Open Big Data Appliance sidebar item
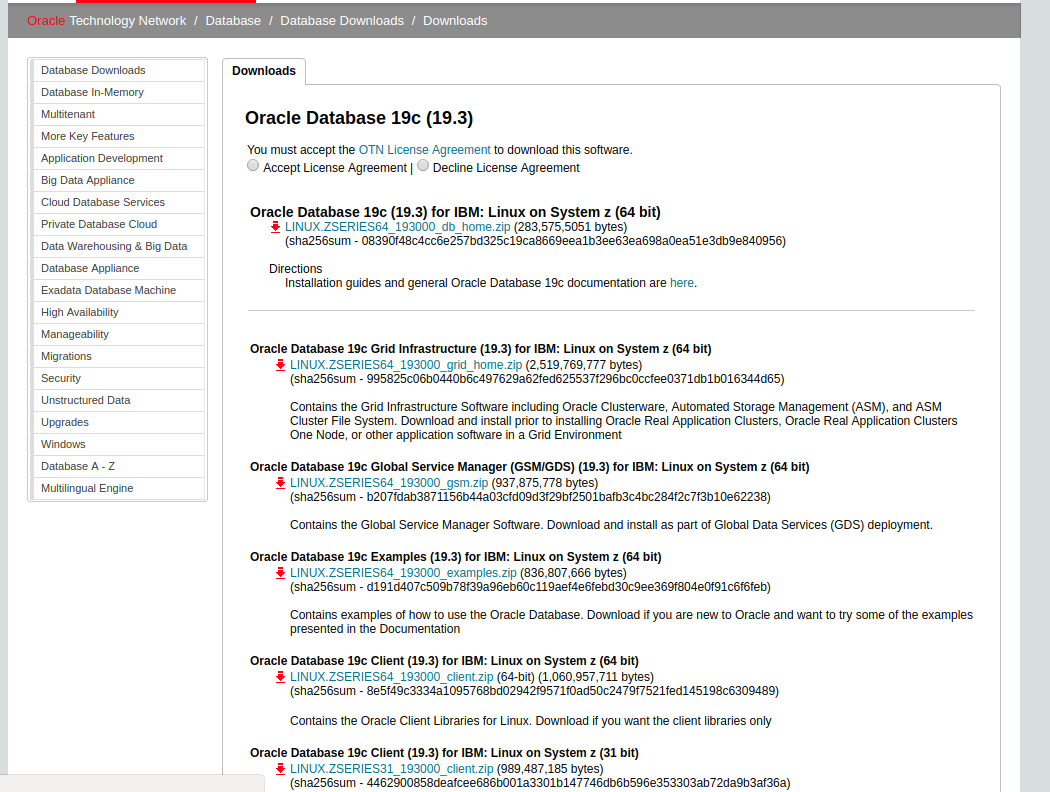The height and width of the screenshot is (792, 1050). (x=118, y=181)
